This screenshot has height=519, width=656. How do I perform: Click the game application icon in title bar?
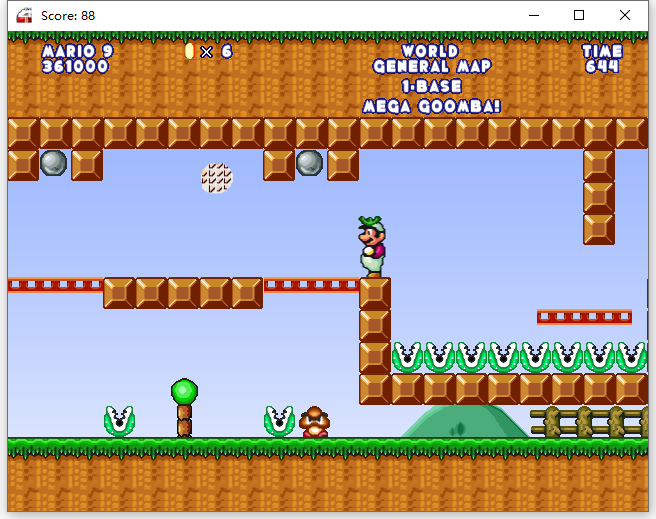(24, 15)
